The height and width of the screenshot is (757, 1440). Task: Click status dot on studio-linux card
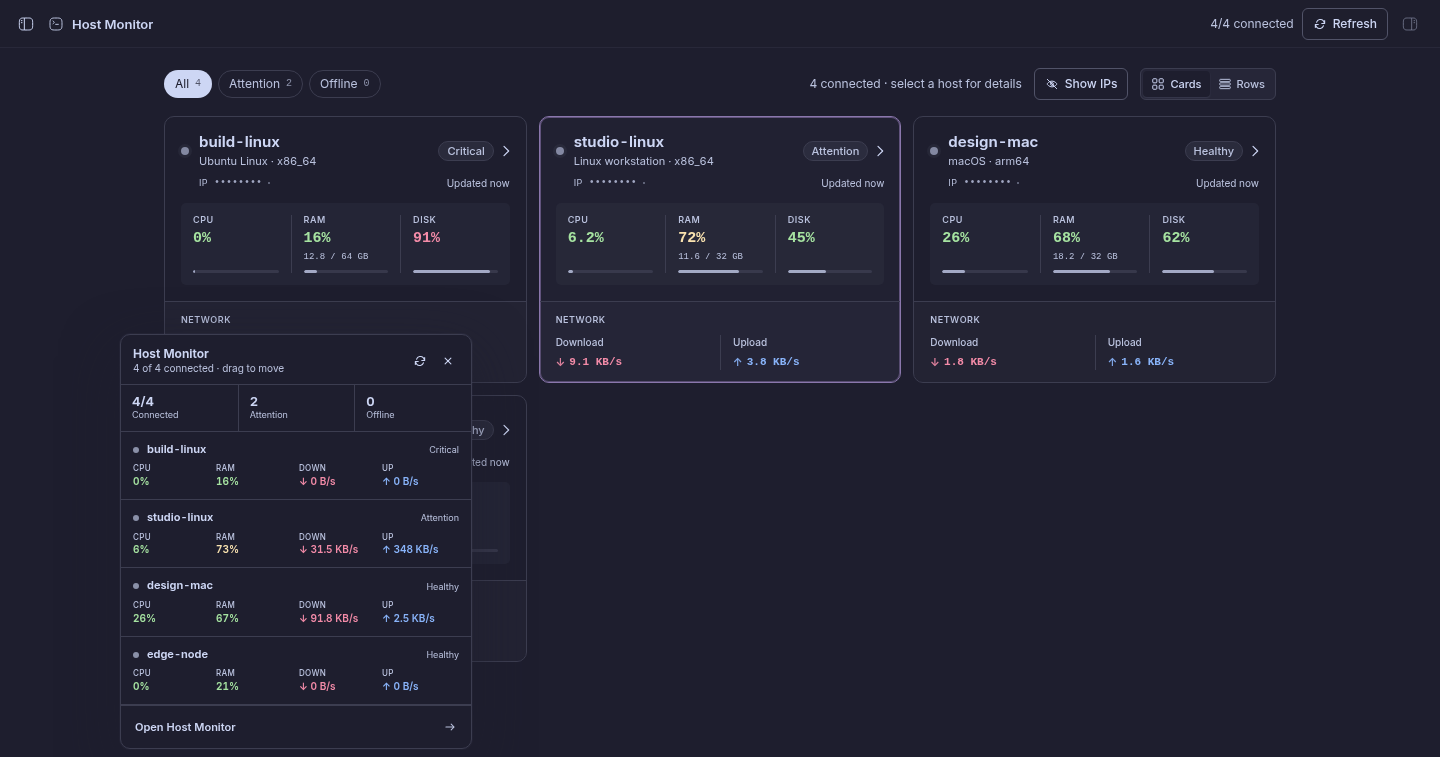pyautogui.click(x=560, y=151)
